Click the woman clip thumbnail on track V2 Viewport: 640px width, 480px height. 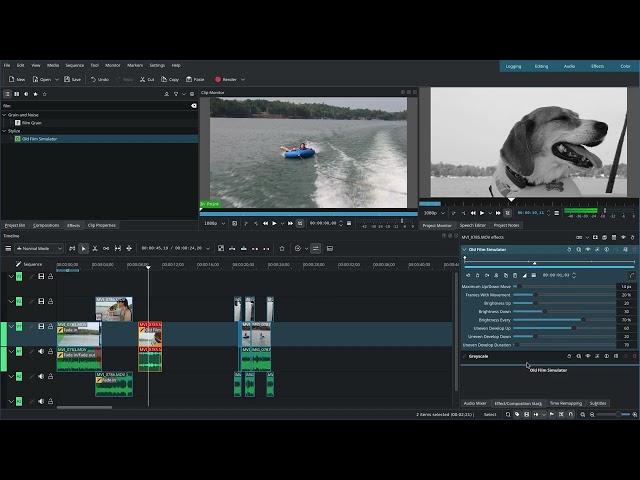coord(114,309)
